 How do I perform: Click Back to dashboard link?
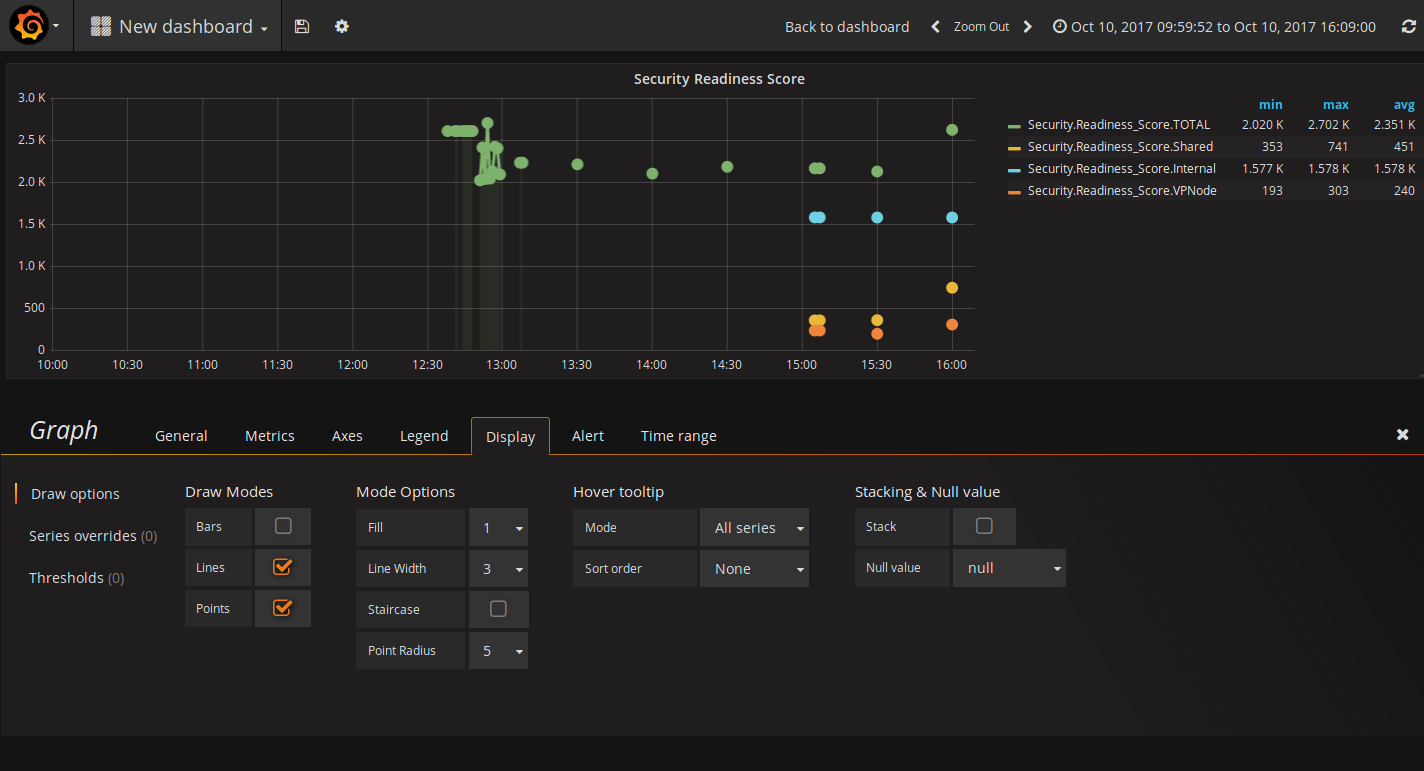tap(847, 27)
